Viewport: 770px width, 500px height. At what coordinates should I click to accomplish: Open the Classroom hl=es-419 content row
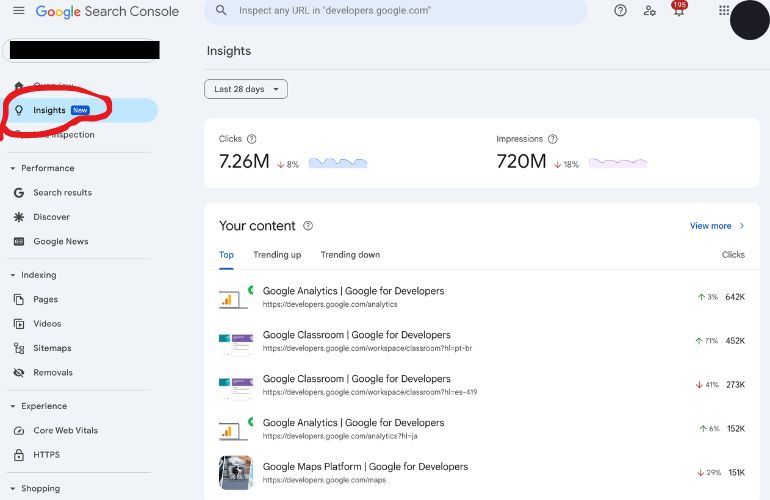pos(482,385)
